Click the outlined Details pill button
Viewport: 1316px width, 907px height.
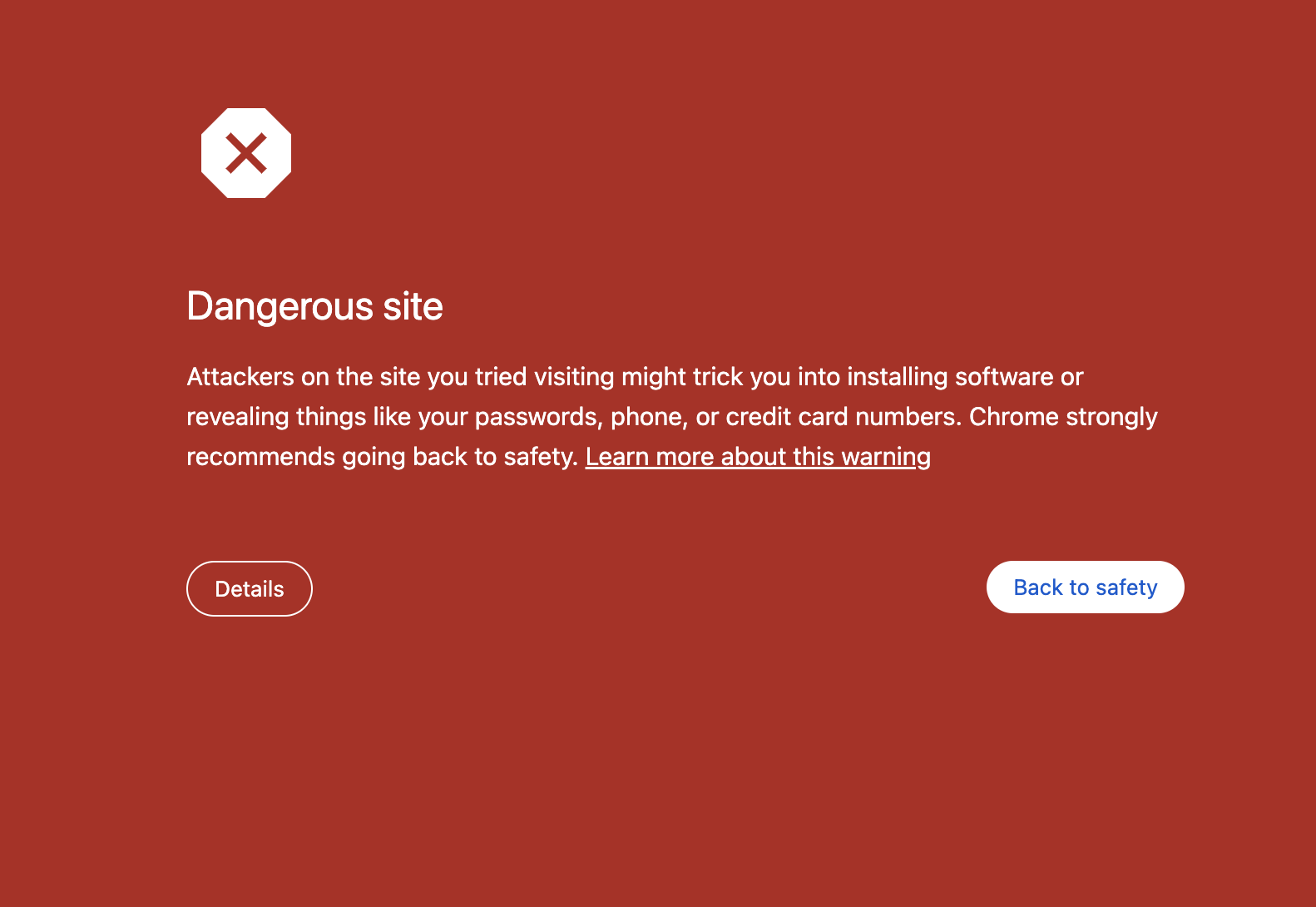(249, 588)
